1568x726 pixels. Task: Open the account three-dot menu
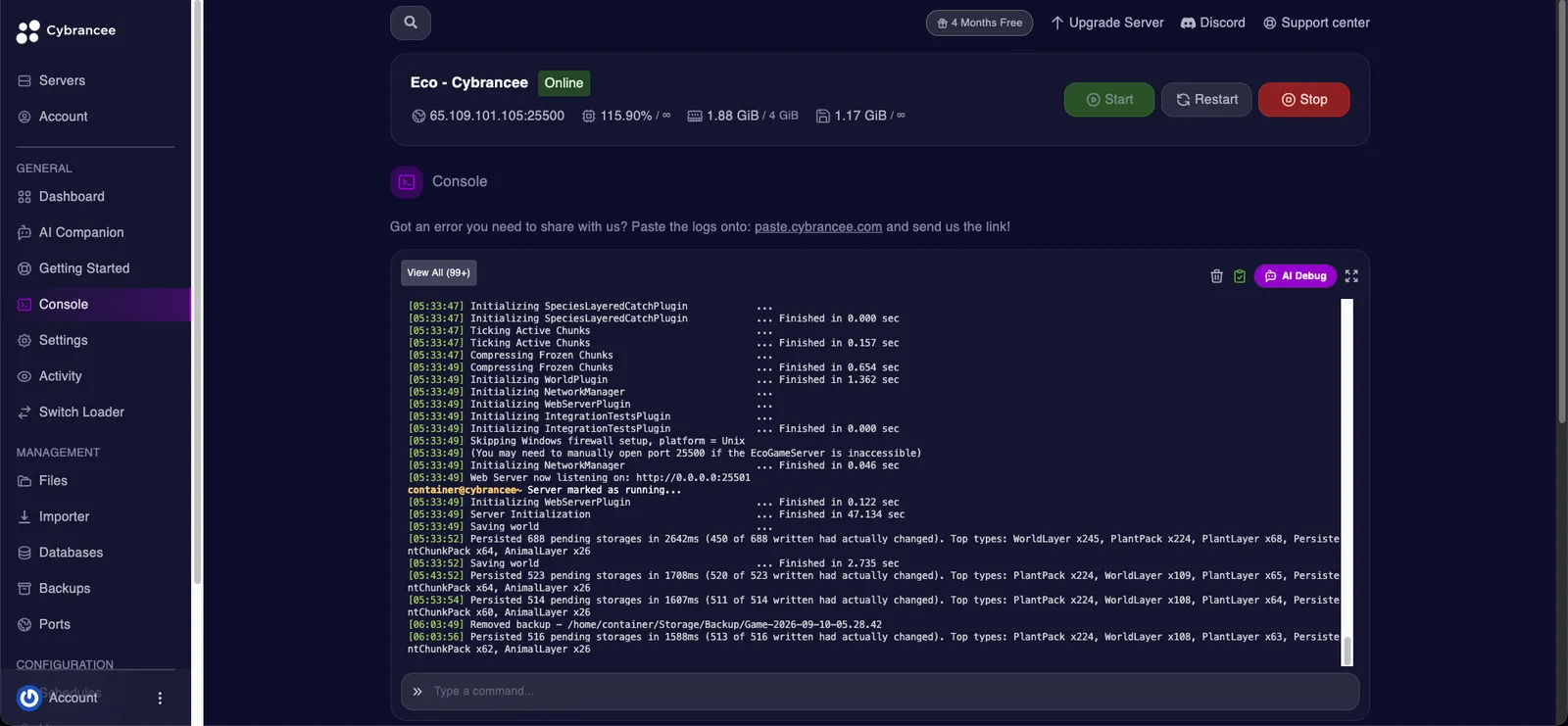click(160, 699)
